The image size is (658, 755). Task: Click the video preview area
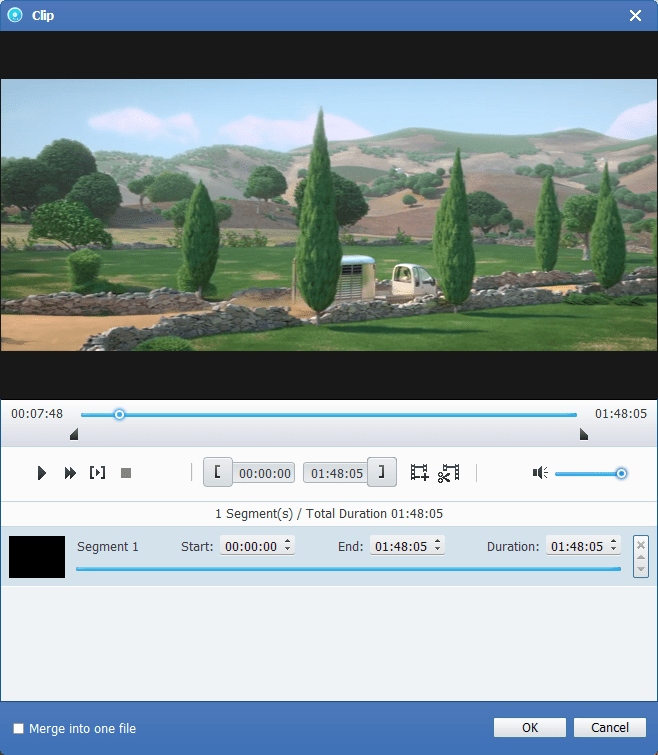329,215
